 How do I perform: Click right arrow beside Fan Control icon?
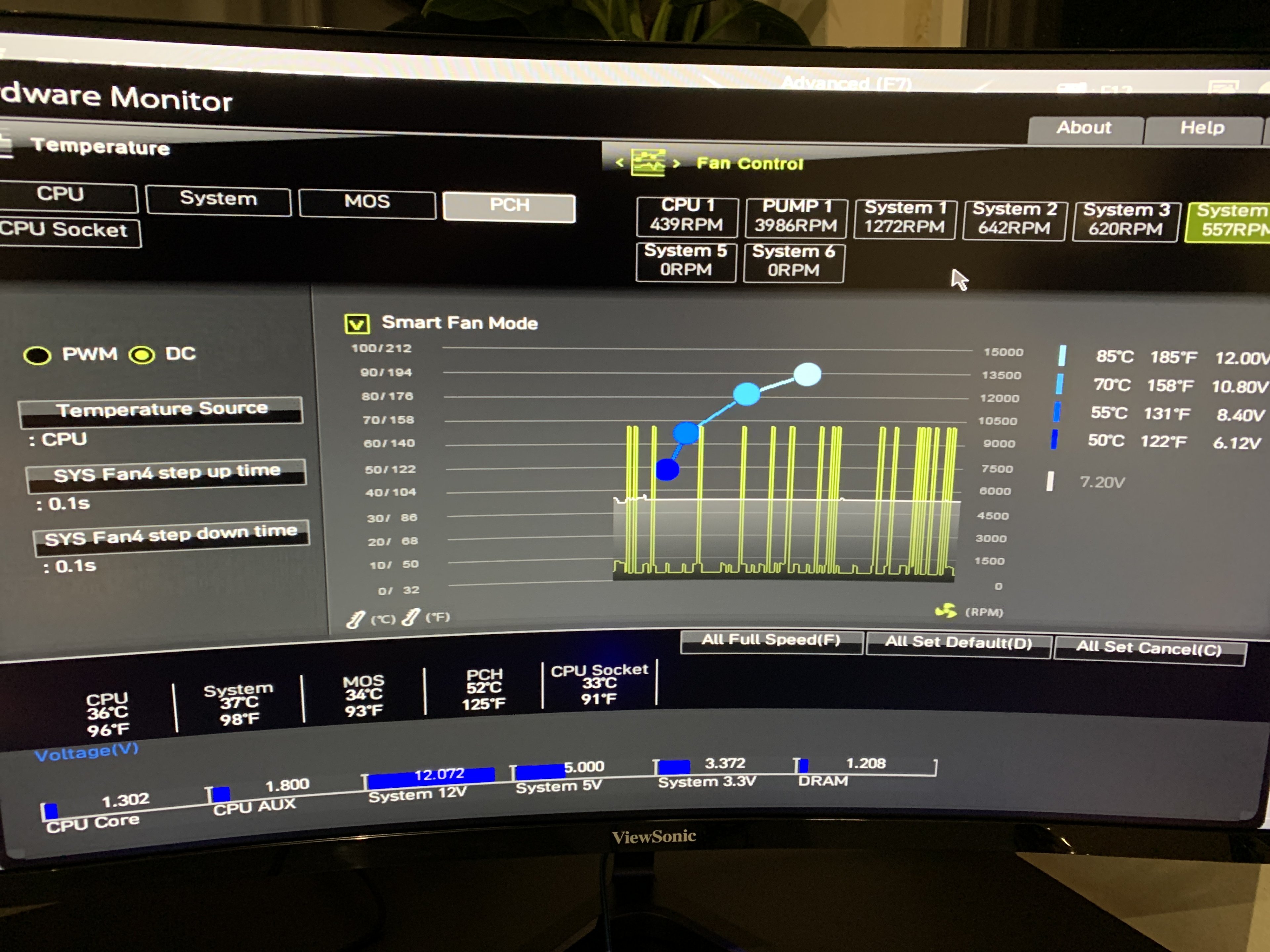point(676,164)
